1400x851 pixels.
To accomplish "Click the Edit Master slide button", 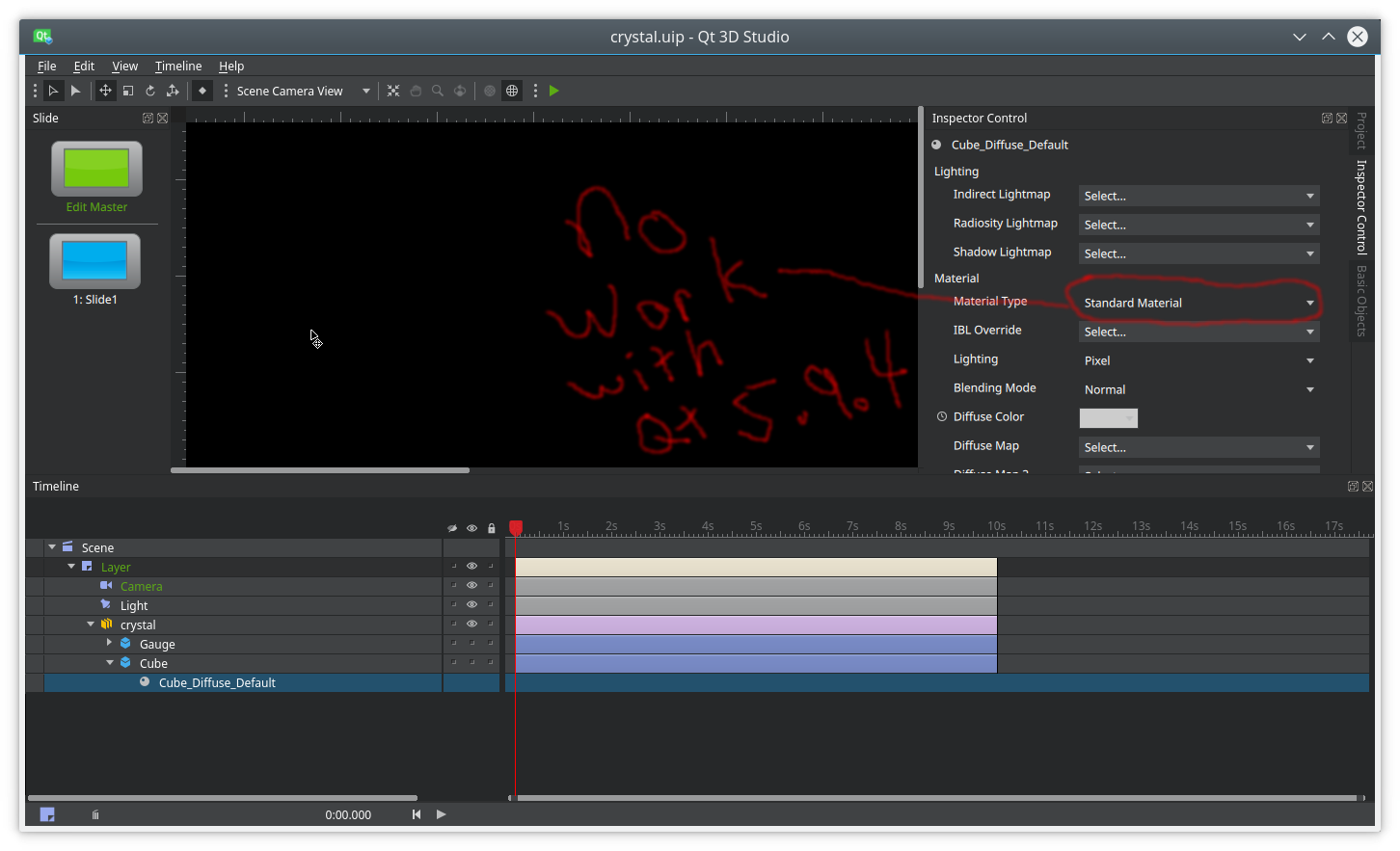I will tap(96, 170).
